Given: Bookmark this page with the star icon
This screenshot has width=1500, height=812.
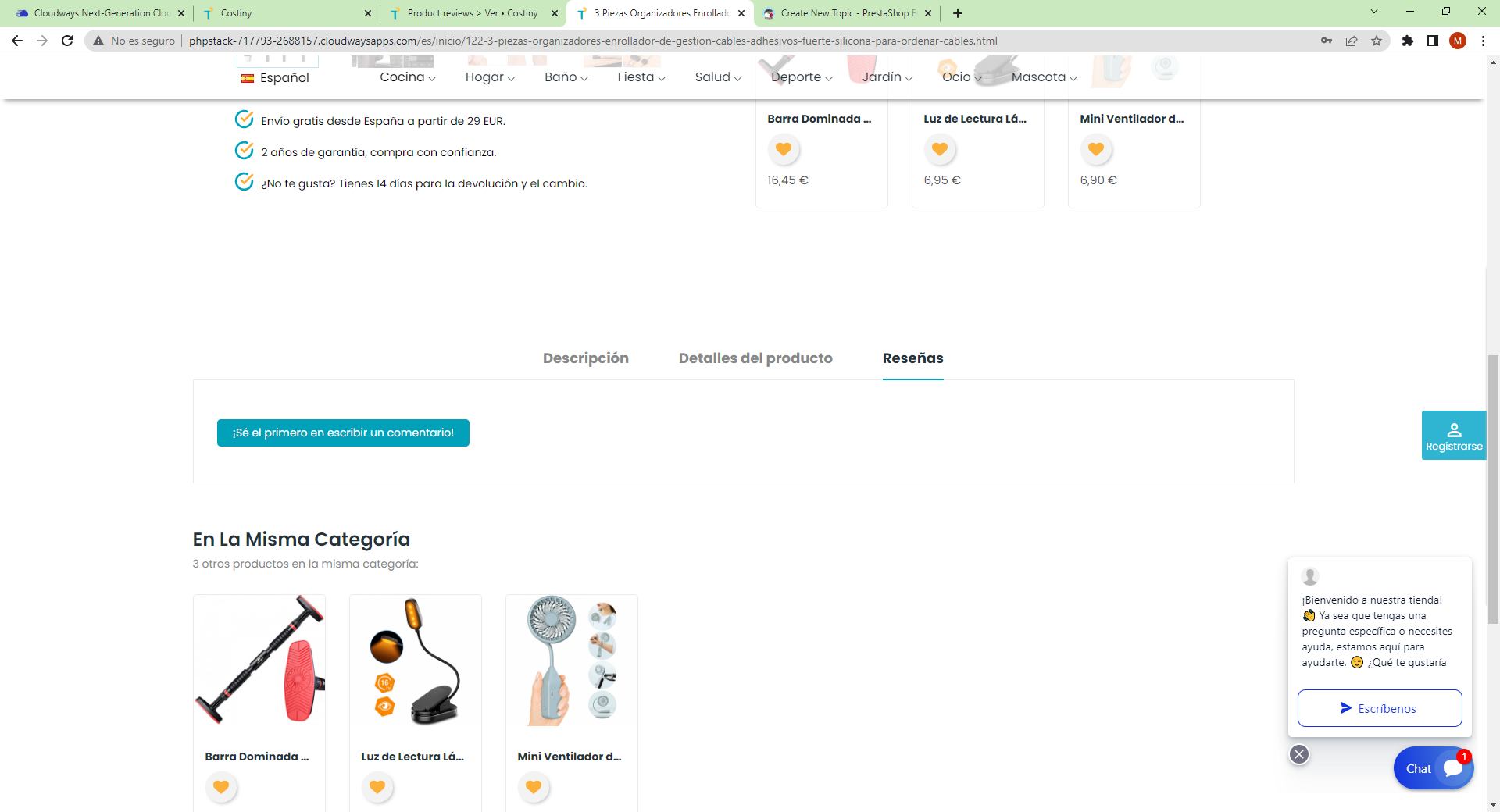Looking at the screenshot, I should tap(1377, 41).
